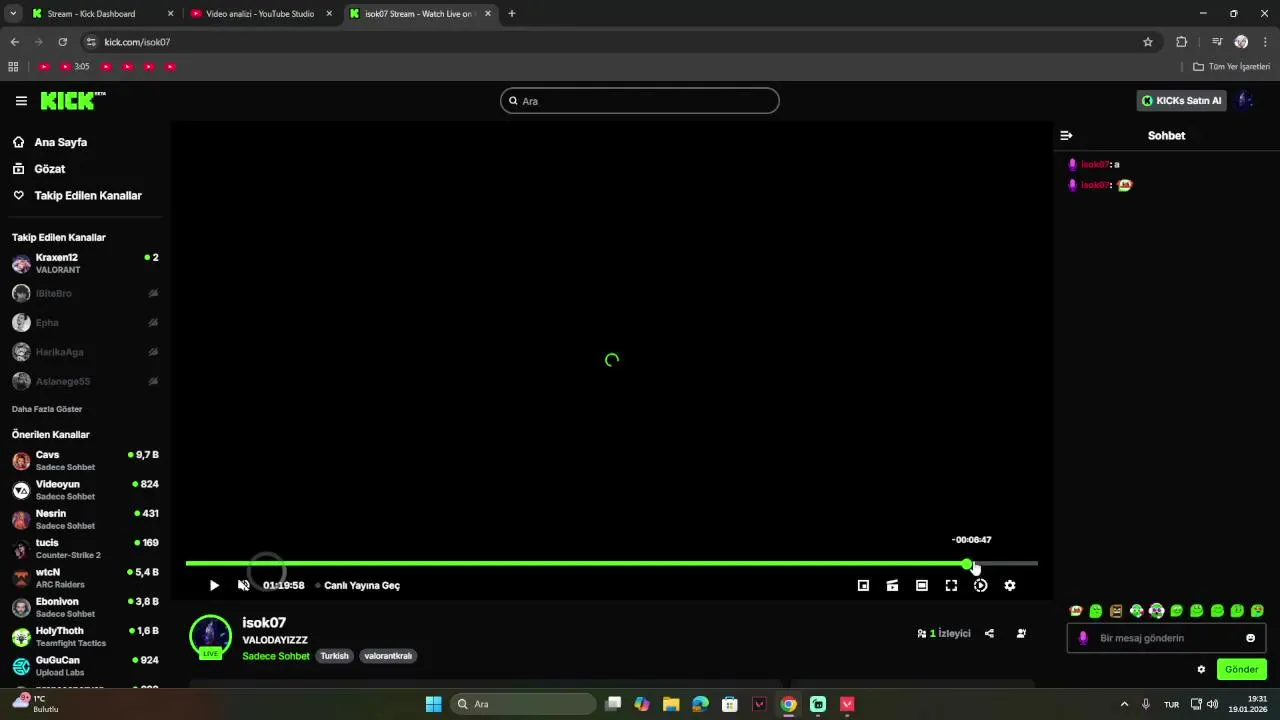
Task: Insert the last quick emote above chat input
Action: tap(1257, 611)
